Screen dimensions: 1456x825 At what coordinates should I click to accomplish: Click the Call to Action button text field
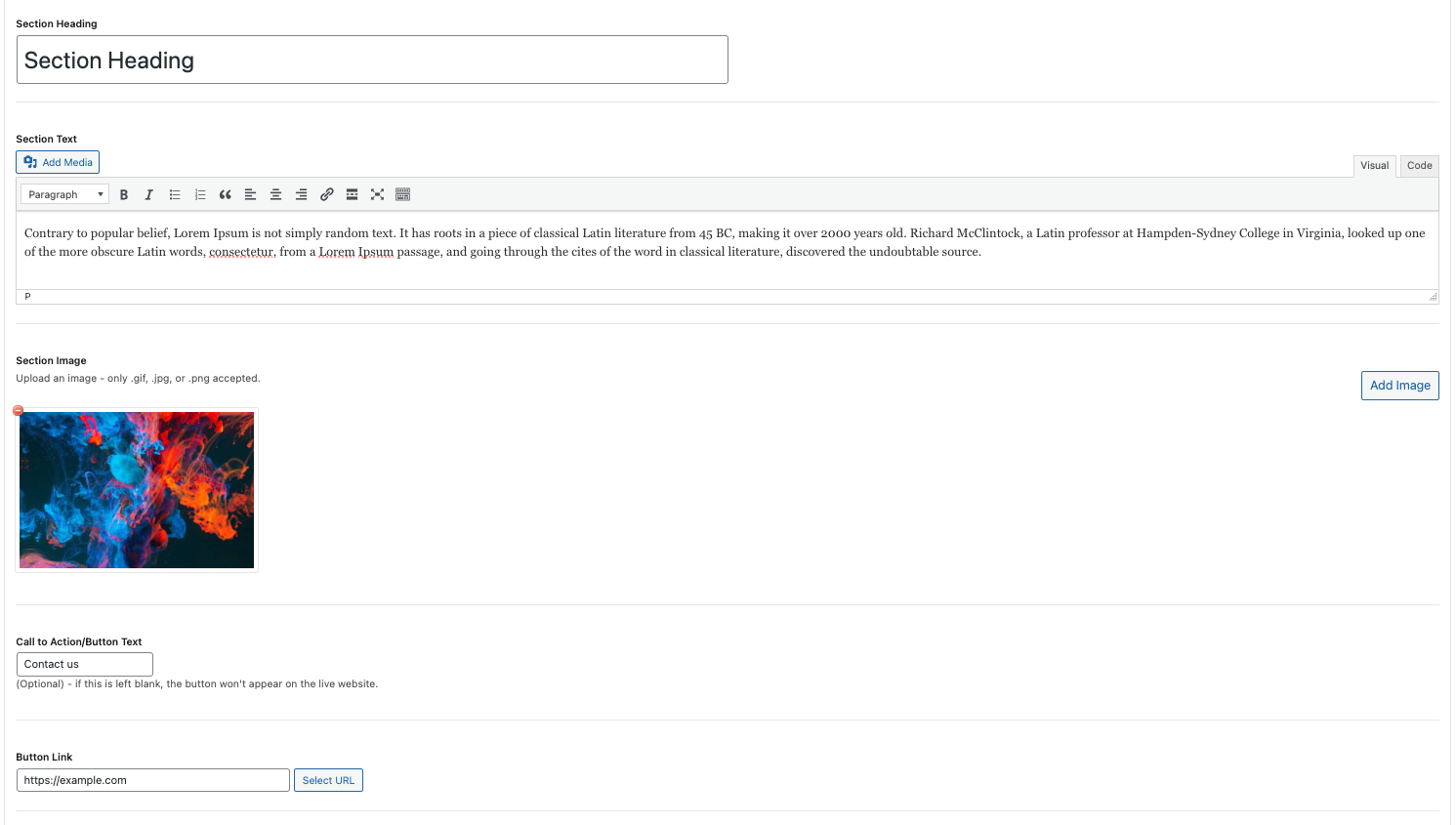[85, 664]
